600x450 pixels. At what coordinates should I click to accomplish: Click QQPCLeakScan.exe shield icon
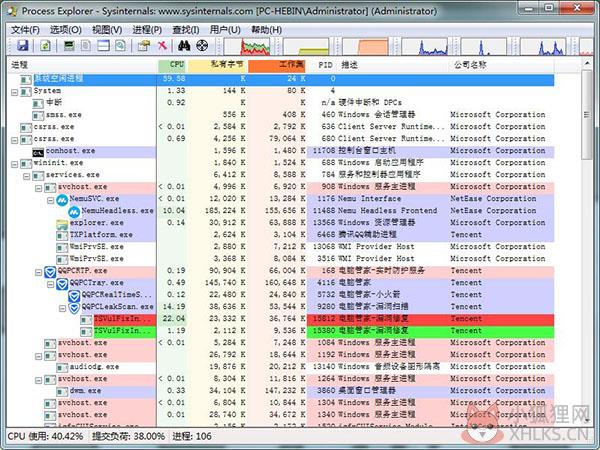click(74, 307)
